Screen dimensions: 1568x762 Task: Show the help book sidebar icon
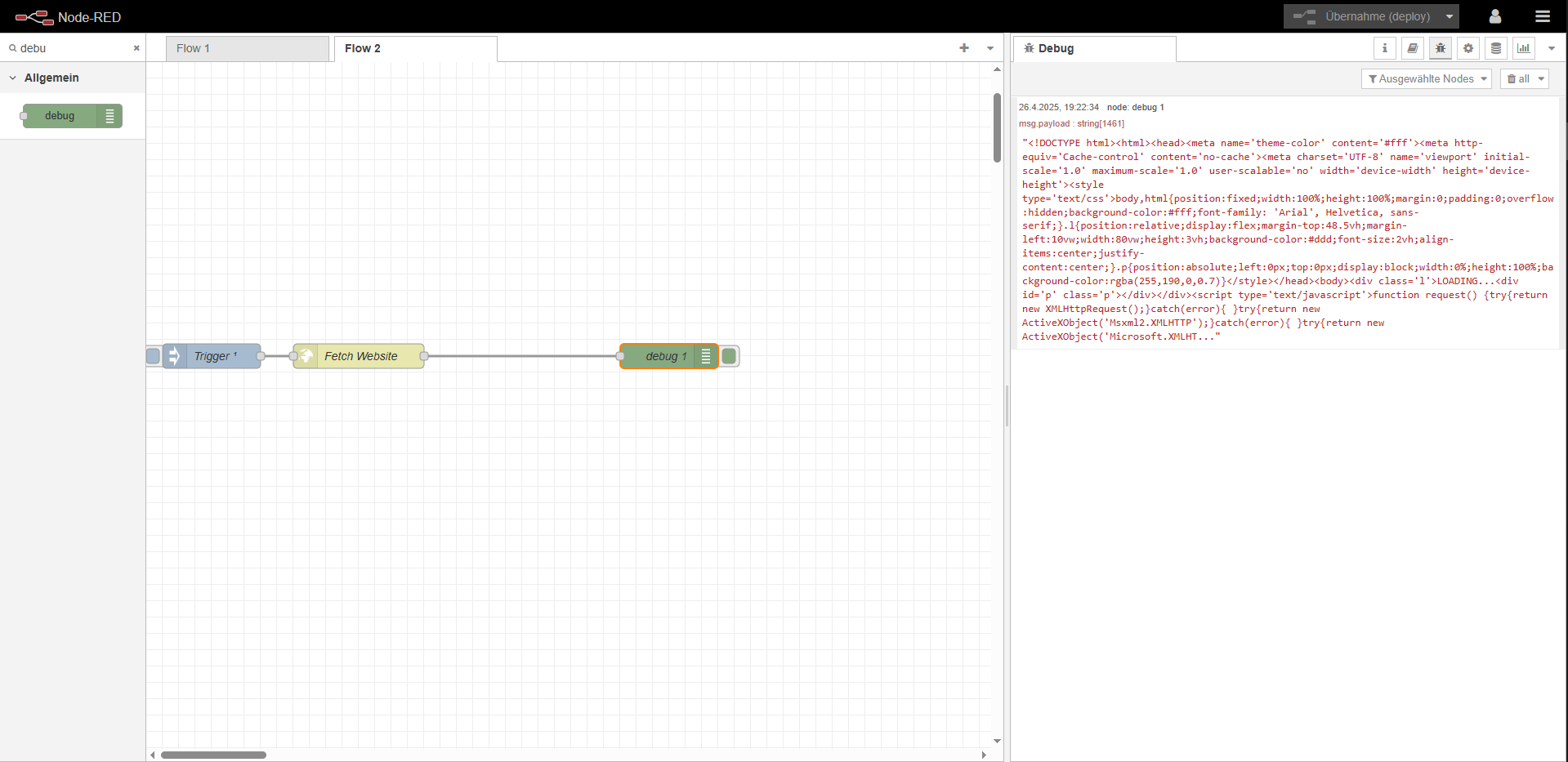(1412, 48)
